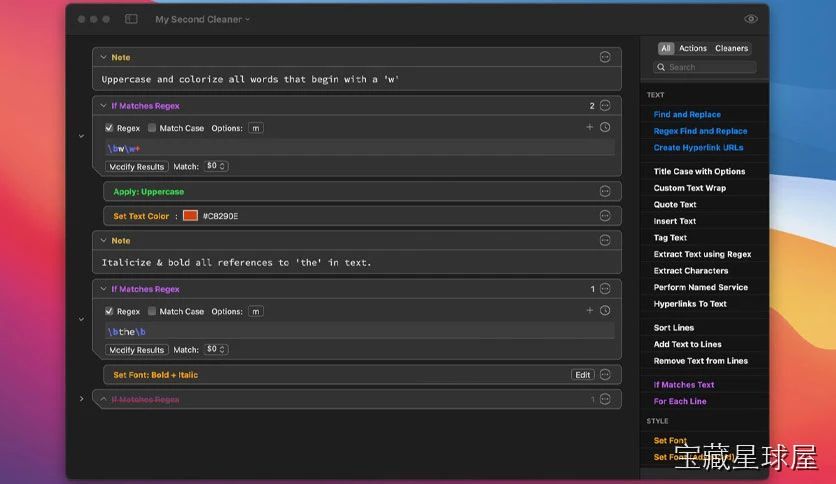Select Regex Find and Replace action
Image resolution: width=836 pixels, height=484 pixels.
tap(700, 131)
